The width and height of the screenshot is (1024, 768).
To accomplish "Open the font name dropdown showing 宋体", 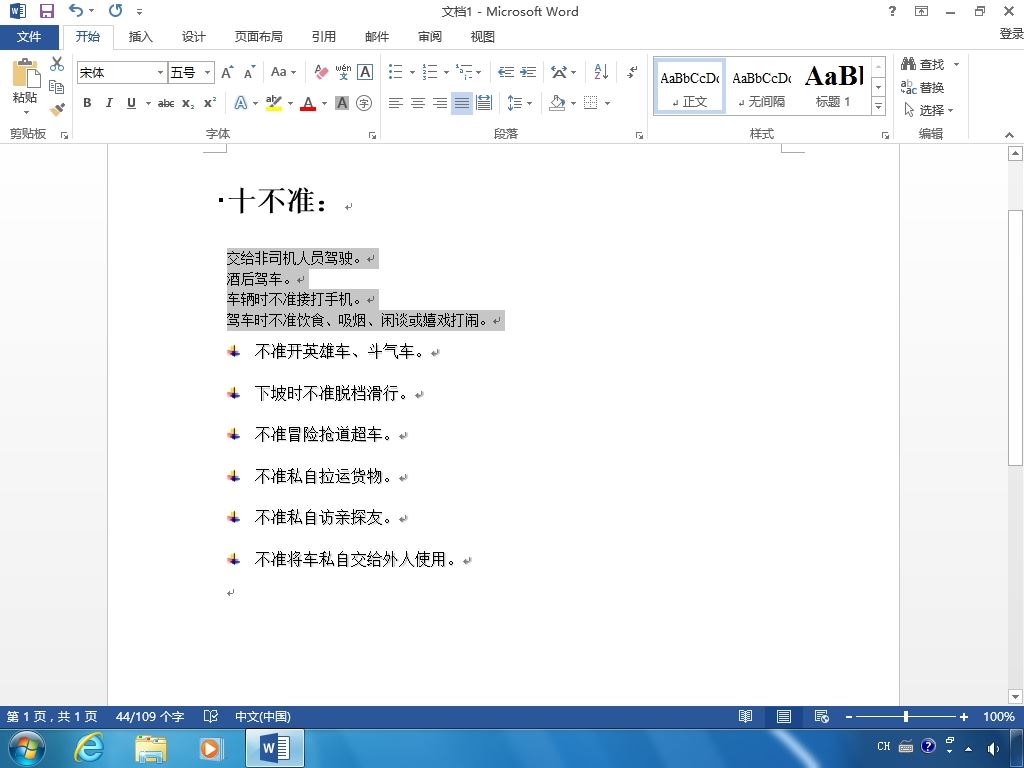I will [161, 72].
